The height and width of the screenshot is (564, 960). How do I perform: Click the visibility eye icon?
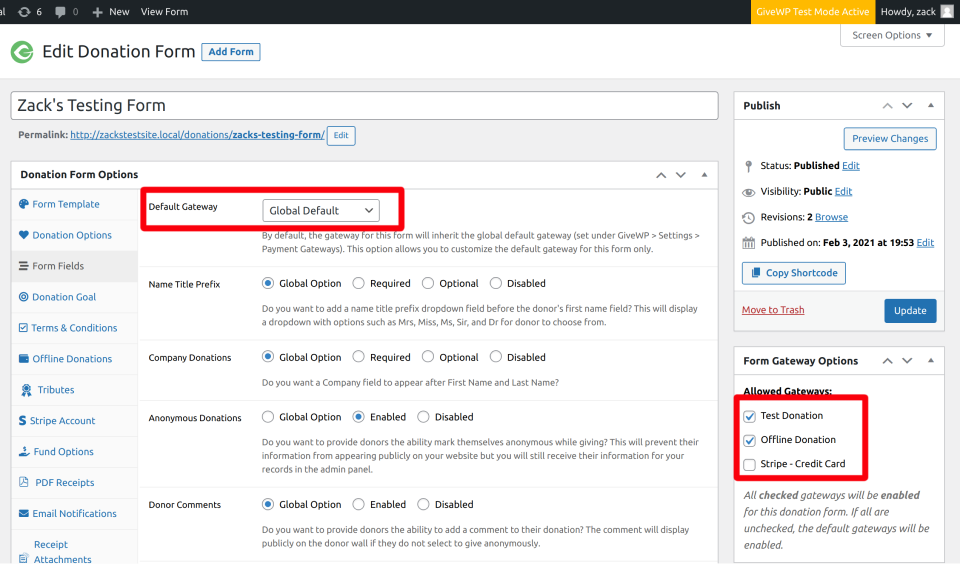point(748,192)
